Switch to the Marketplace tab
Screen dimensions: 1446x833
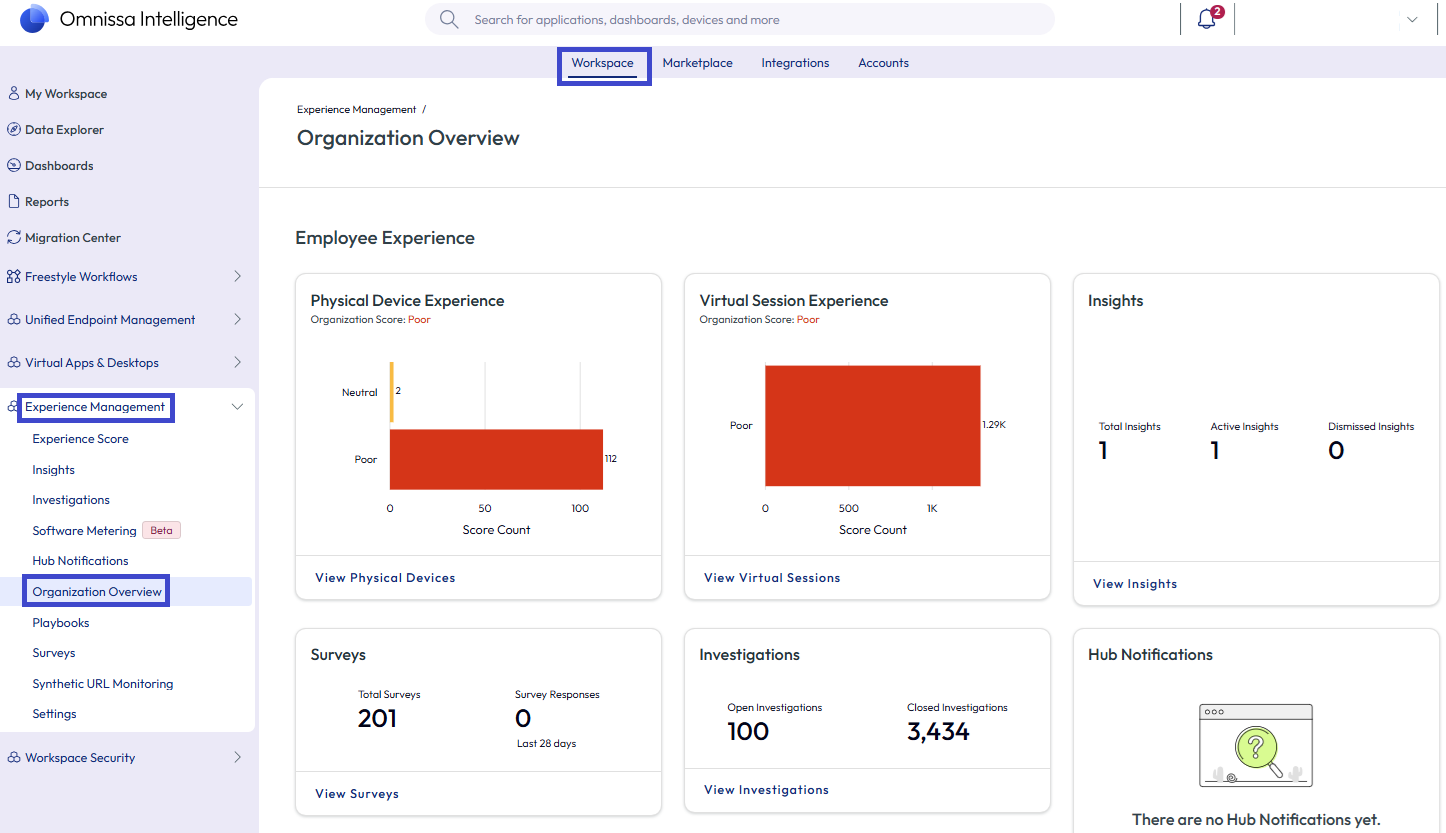[697, 63]
